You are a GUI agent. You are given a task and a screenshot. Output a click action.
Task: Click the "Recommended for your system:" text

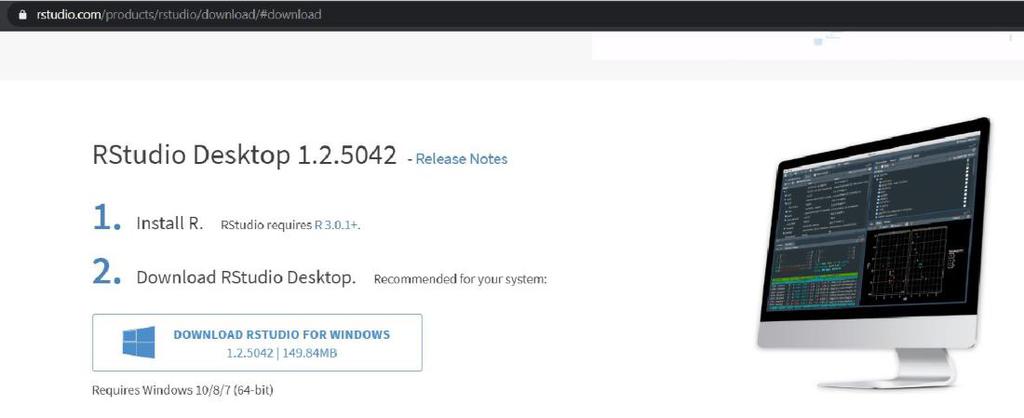460,280
